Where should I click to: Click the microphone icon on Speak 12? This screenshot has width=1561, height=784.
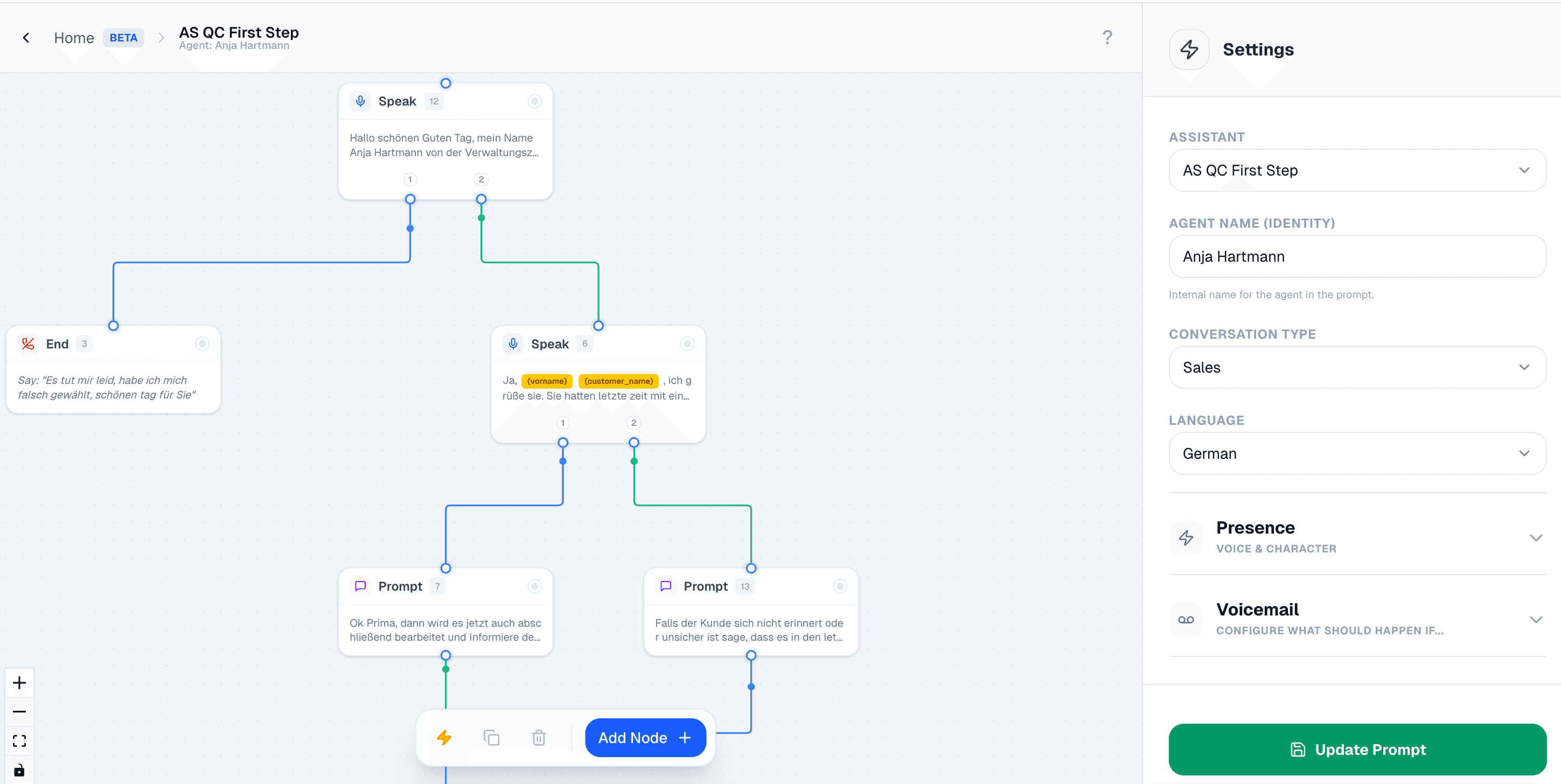(360, 101)
